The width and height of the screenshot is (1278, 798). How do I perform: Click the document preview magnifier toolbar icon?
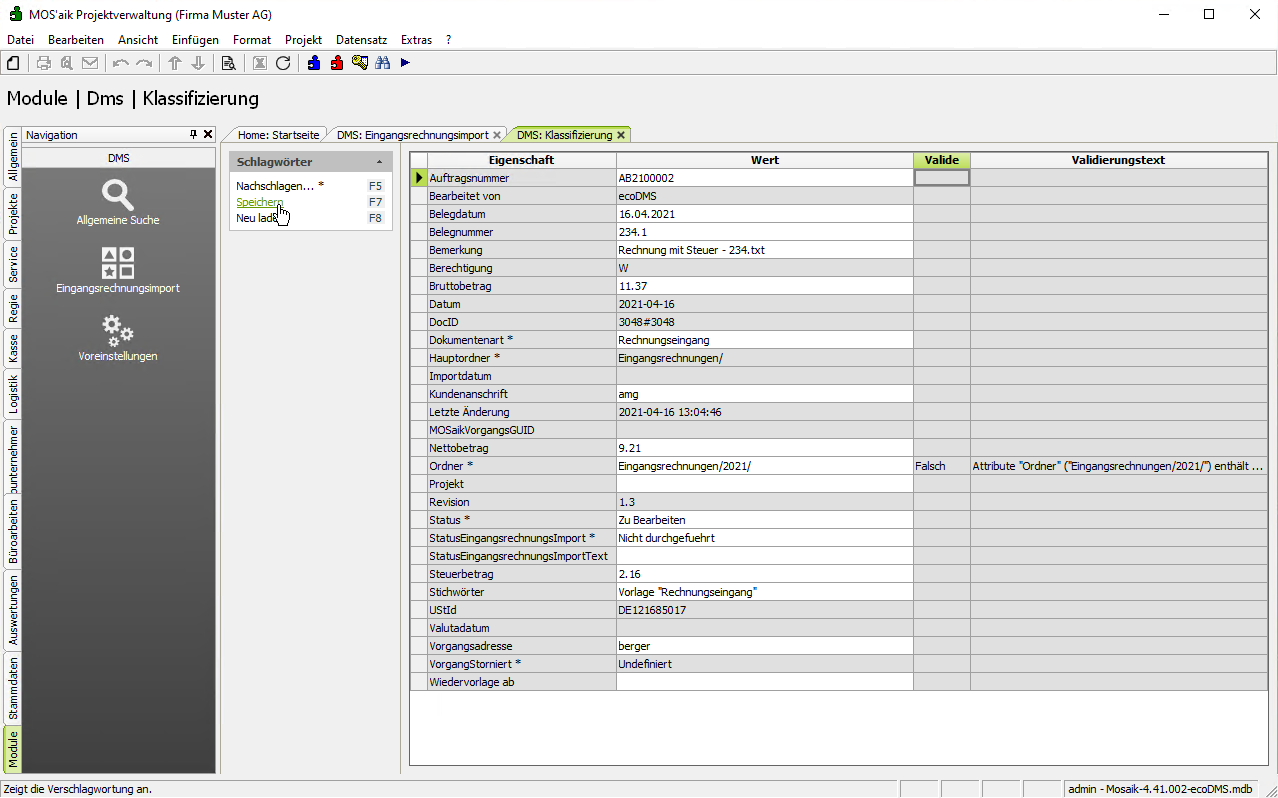coord(228,63)
